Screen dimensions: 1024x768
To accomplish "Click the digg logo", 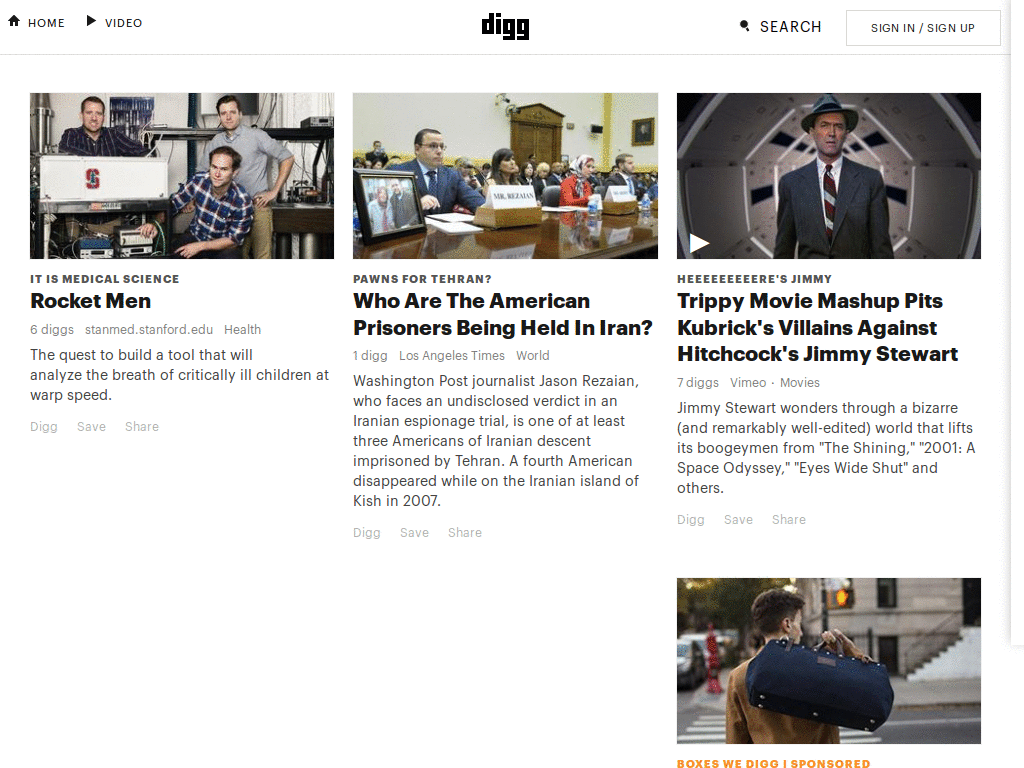I will click(x=505, y=27).
